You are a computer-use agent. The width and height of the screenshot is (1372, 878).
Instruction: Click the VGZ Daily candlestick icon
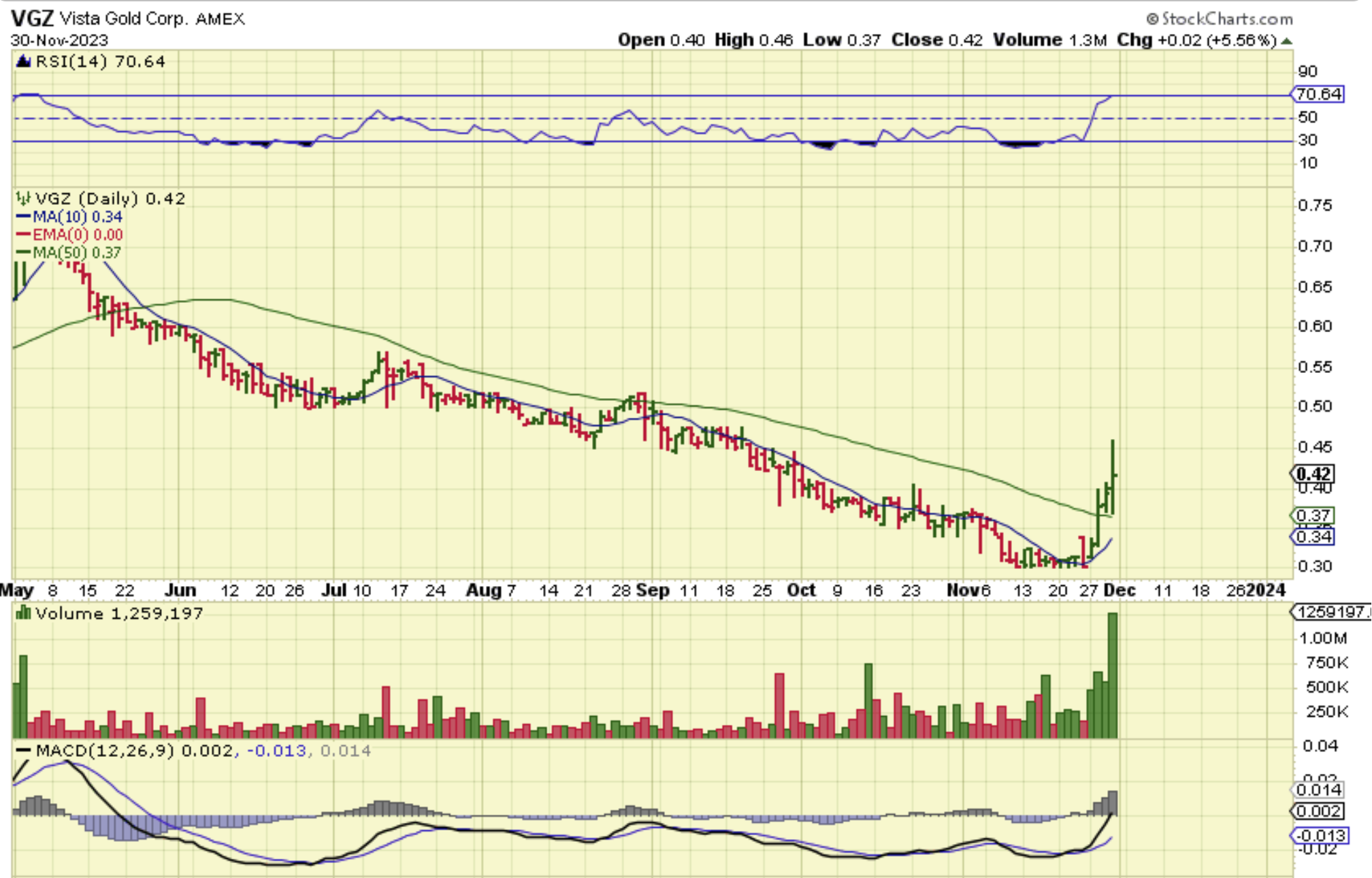[x=24, y=199]
